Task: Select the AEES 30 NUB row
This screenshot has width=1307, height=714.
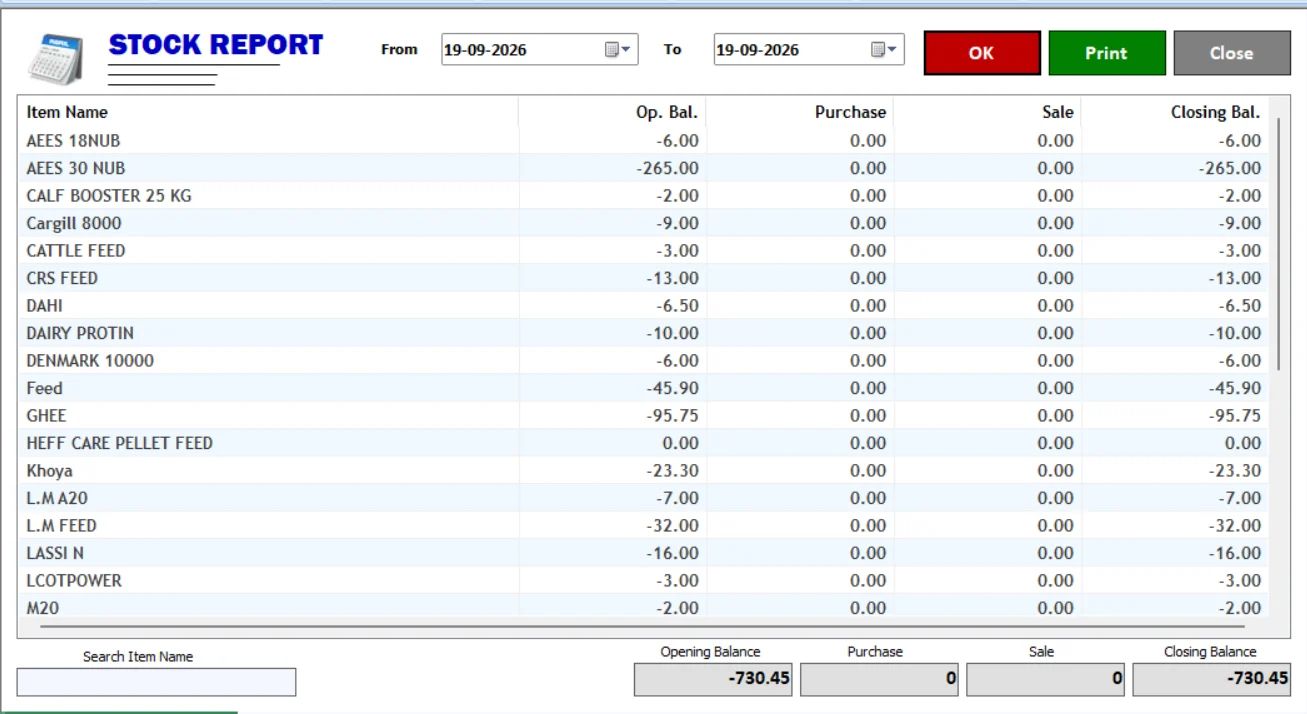Action: (643, 168)
